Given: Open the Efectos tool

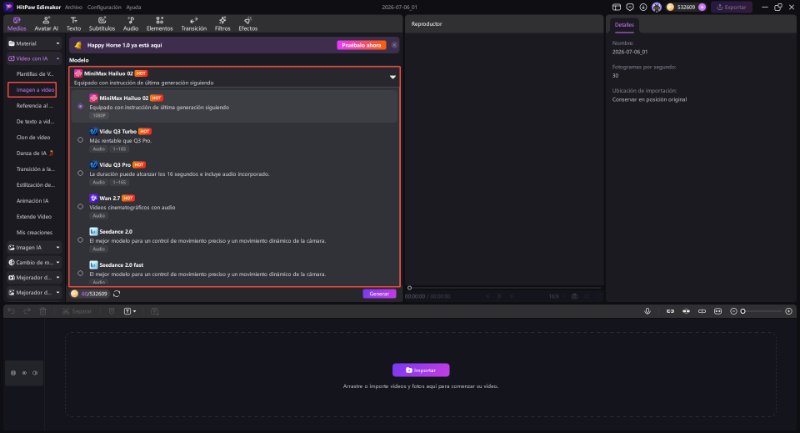Looking at the screenshot, I should pyautogui.click(x=248, y=24).
